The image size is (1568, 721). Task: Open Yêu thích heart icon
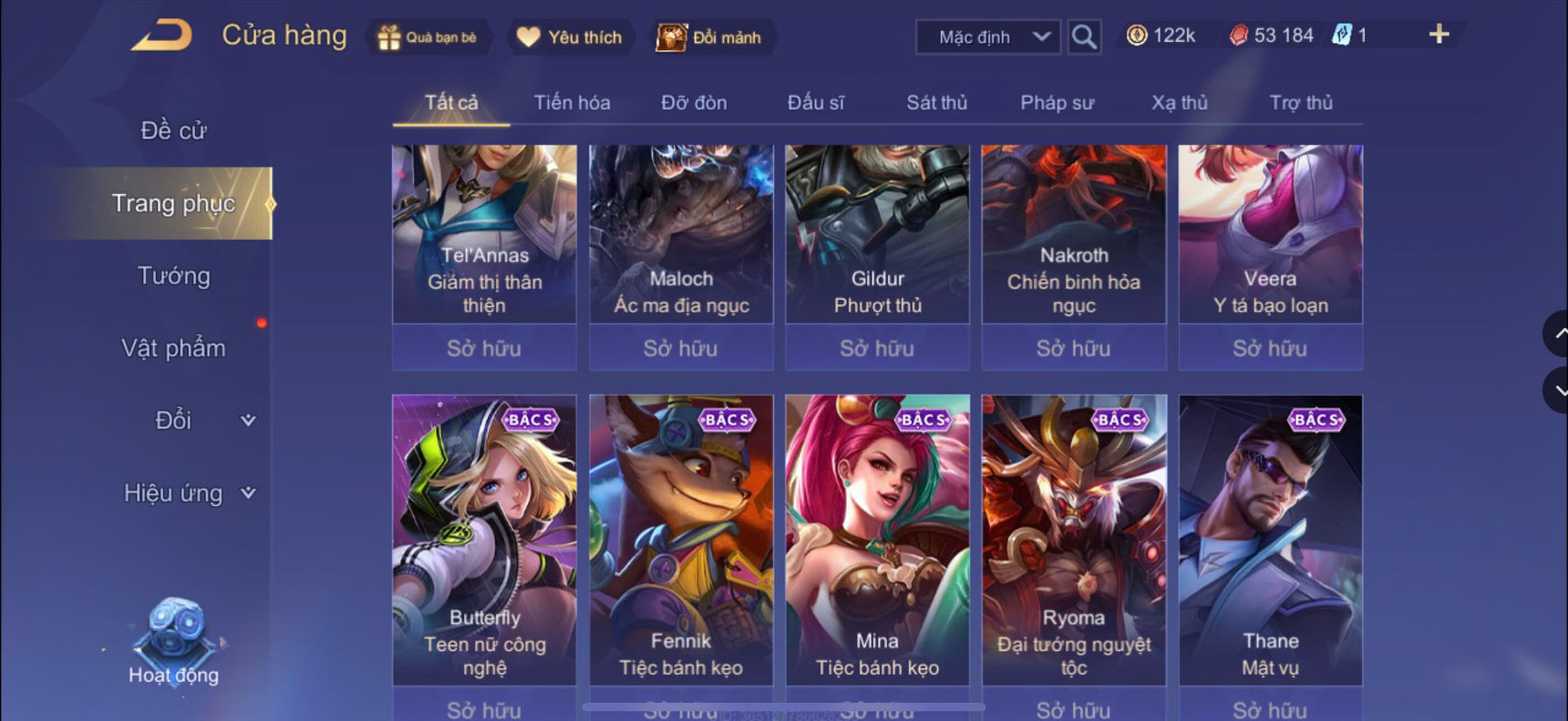pyautogui.click(x=529, y=37)
